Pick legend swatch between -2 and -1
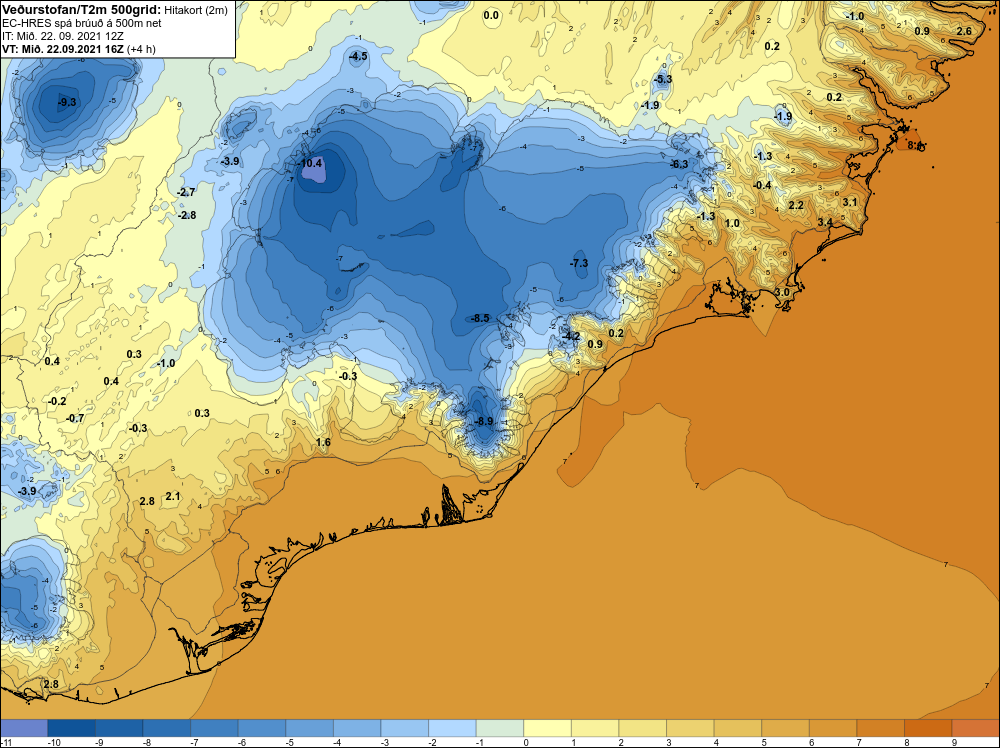This screenshot has height=748, width=1000. (452, 728)
